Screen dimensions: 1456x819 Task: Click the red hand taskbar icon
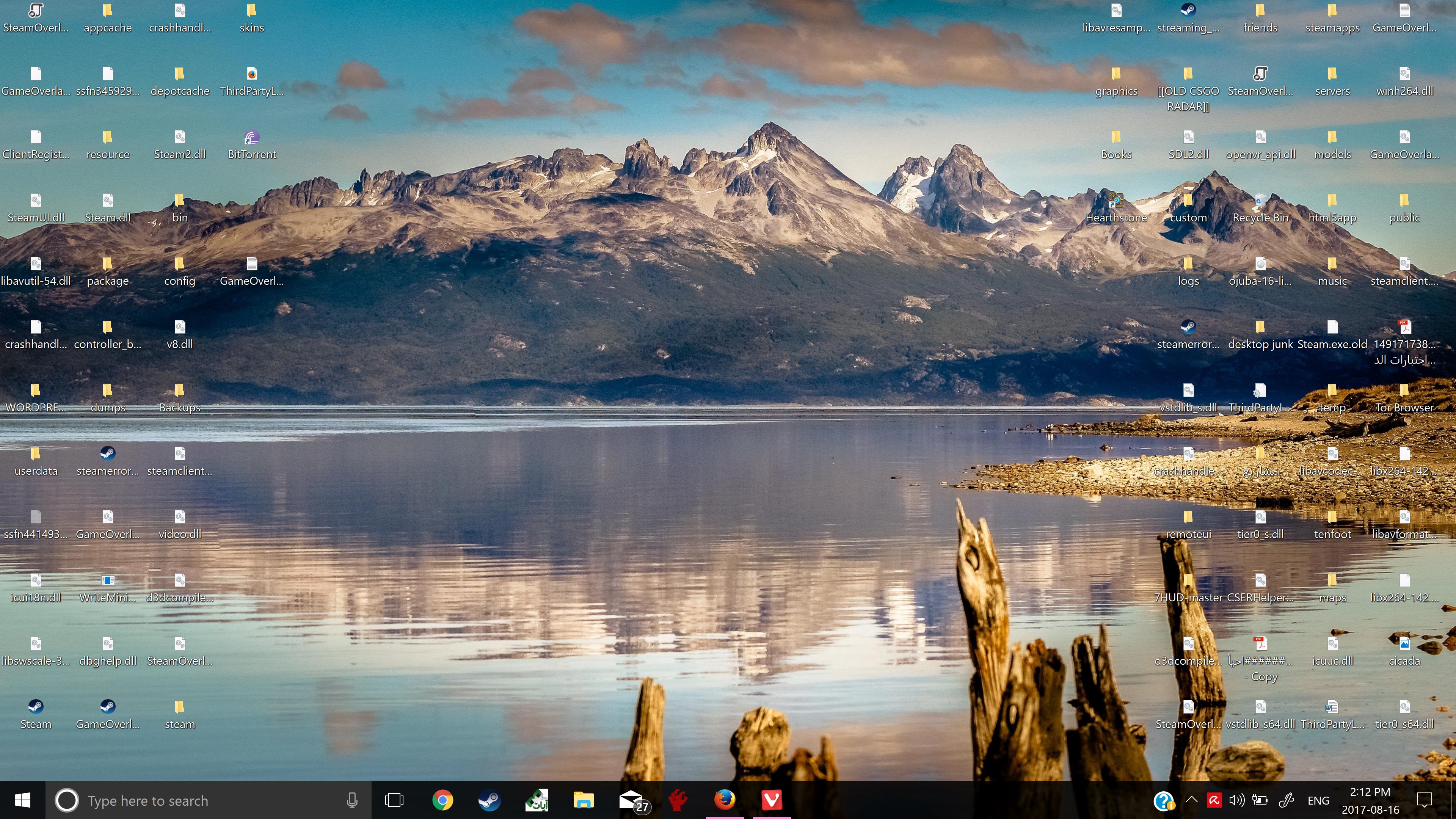click(x=678, y=800)
